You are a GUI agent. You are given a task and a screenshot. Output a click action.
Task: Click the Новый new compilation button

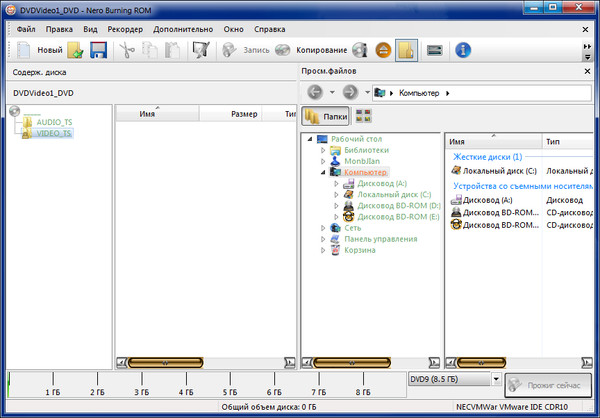(40, 49)
